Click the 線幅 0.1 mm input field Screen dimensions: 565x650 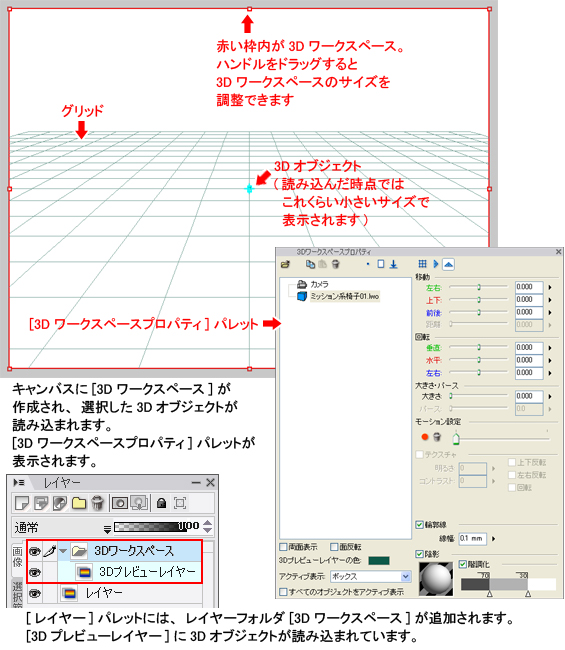tap(473, 538)
